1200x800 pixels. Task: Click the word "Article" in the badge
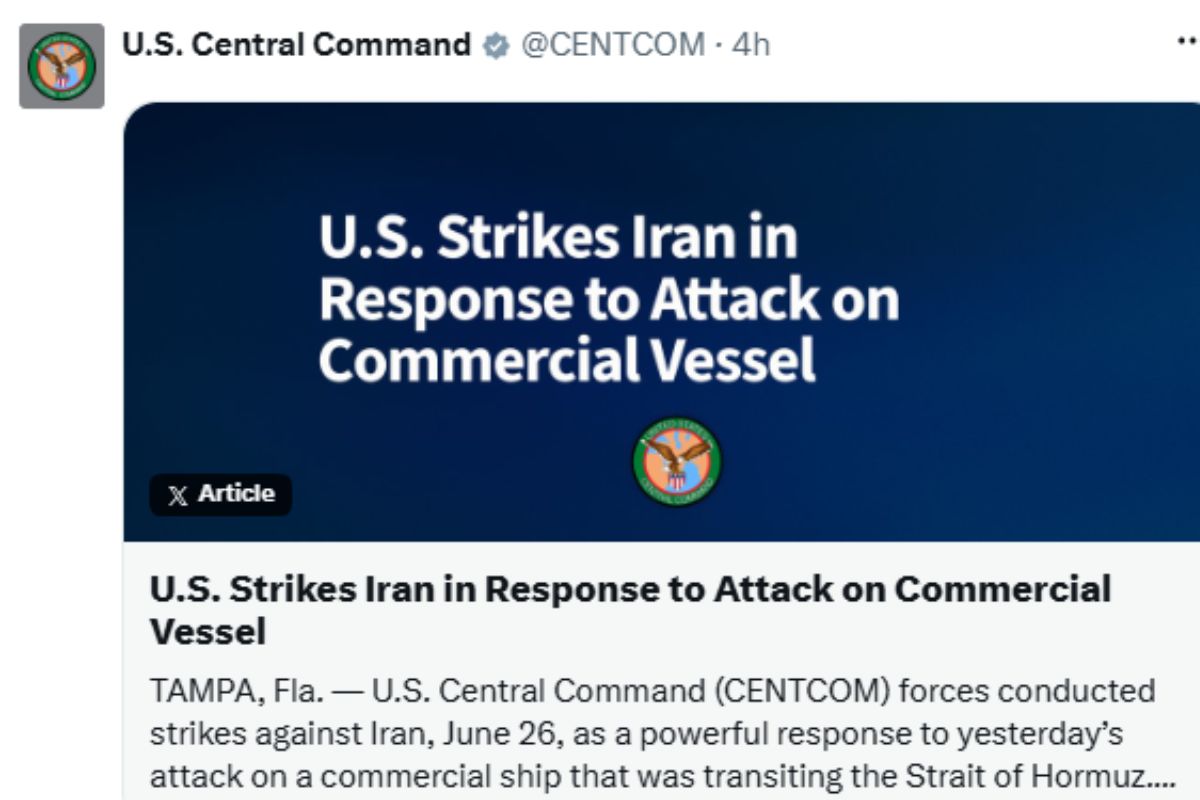pos(236,494)
